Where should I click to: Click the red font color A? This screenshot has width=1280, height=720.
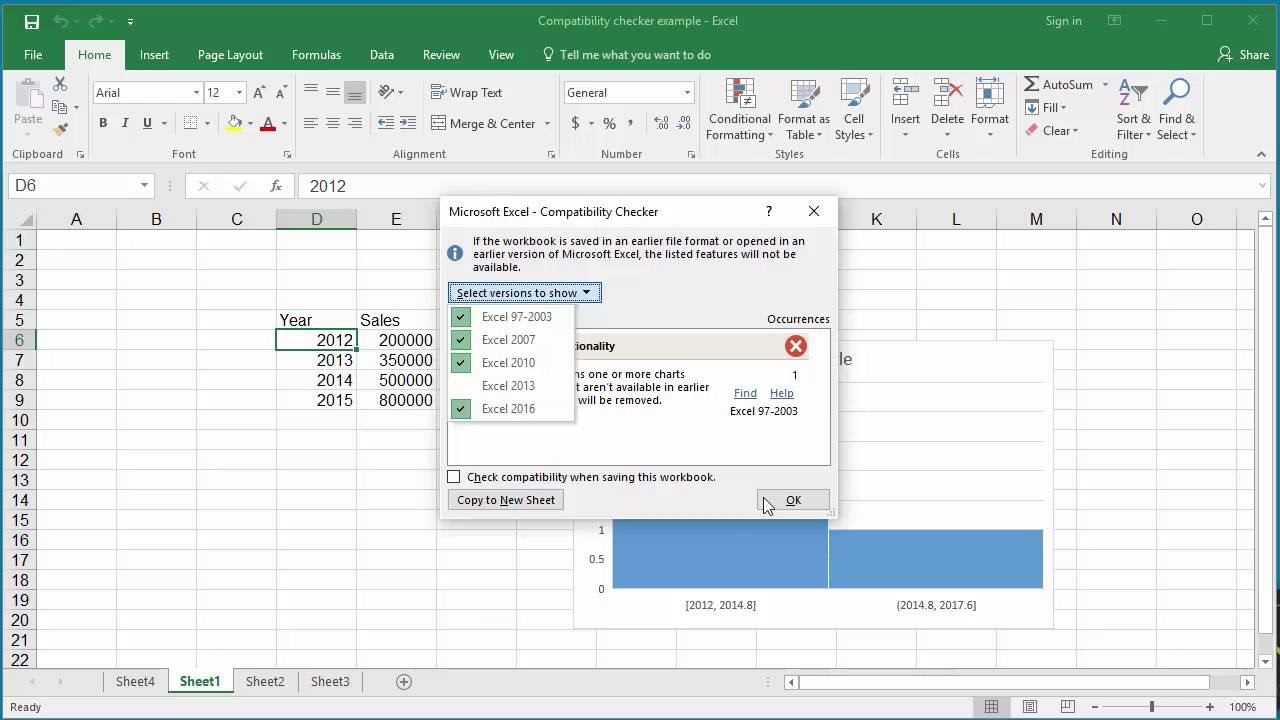[x=267, y=123]
